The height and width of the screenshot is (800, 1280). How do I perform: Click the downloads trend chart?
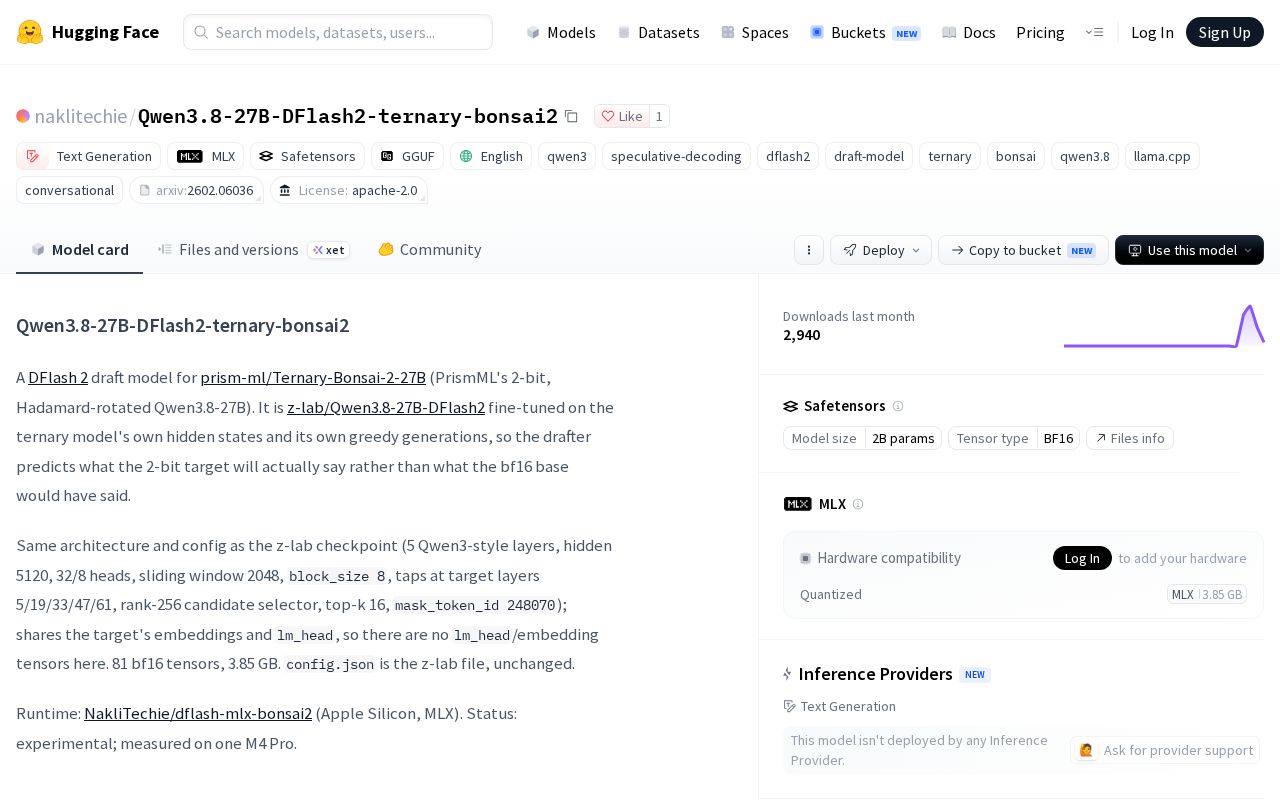click(1164, 326)
